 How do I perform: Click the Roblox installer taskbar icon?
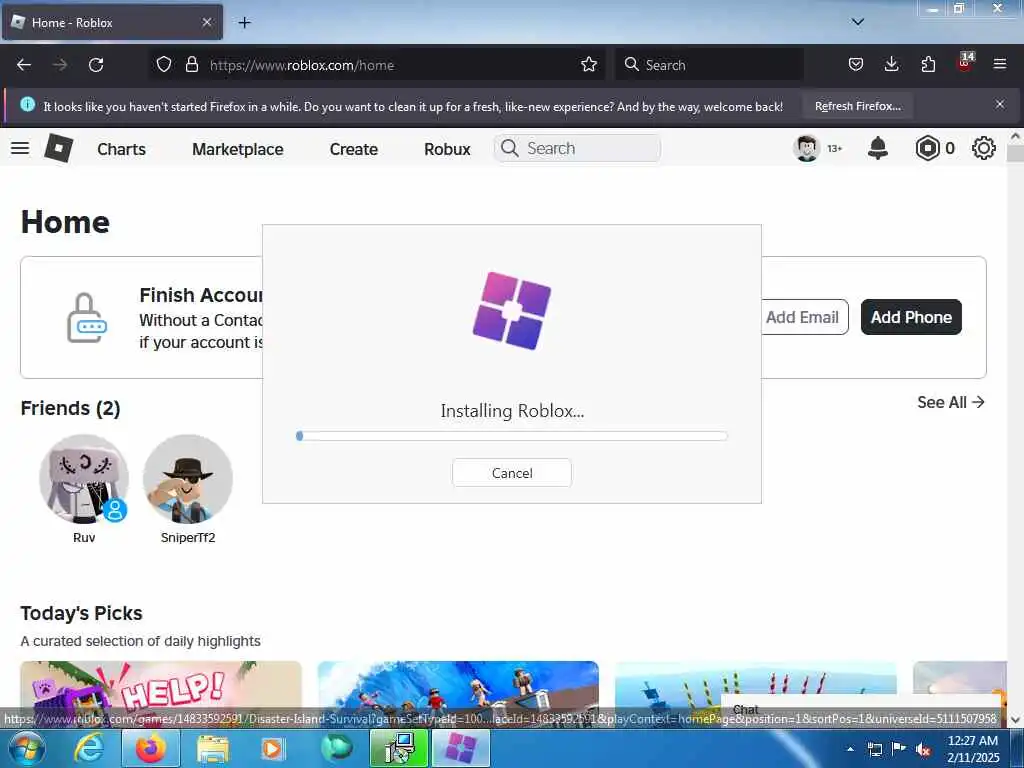(461, 748)
